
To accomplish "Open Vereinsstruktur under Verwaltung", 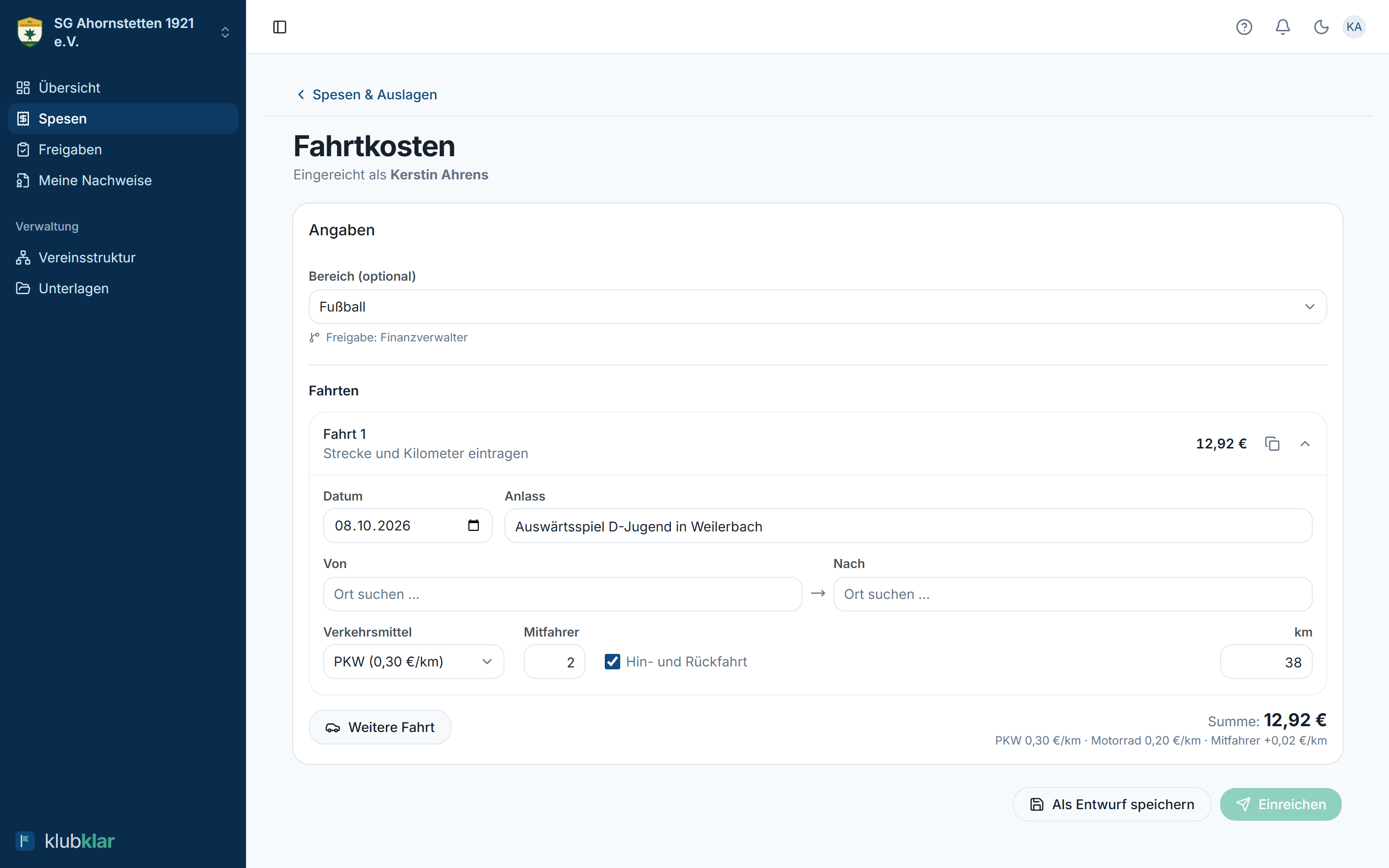I will [123, 258].
